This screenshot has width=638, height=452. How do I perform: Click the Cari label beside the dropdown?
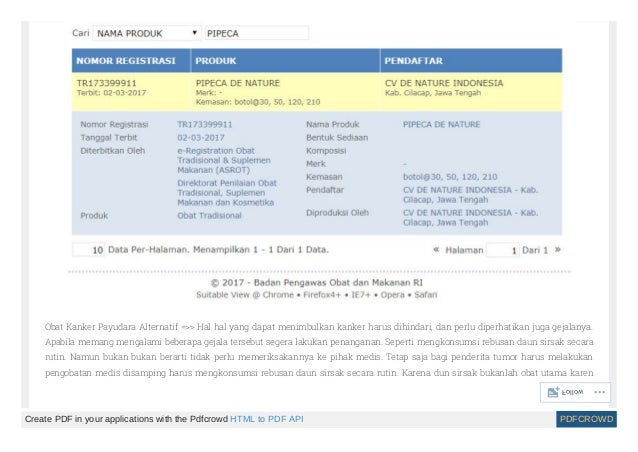coord(81,33)
